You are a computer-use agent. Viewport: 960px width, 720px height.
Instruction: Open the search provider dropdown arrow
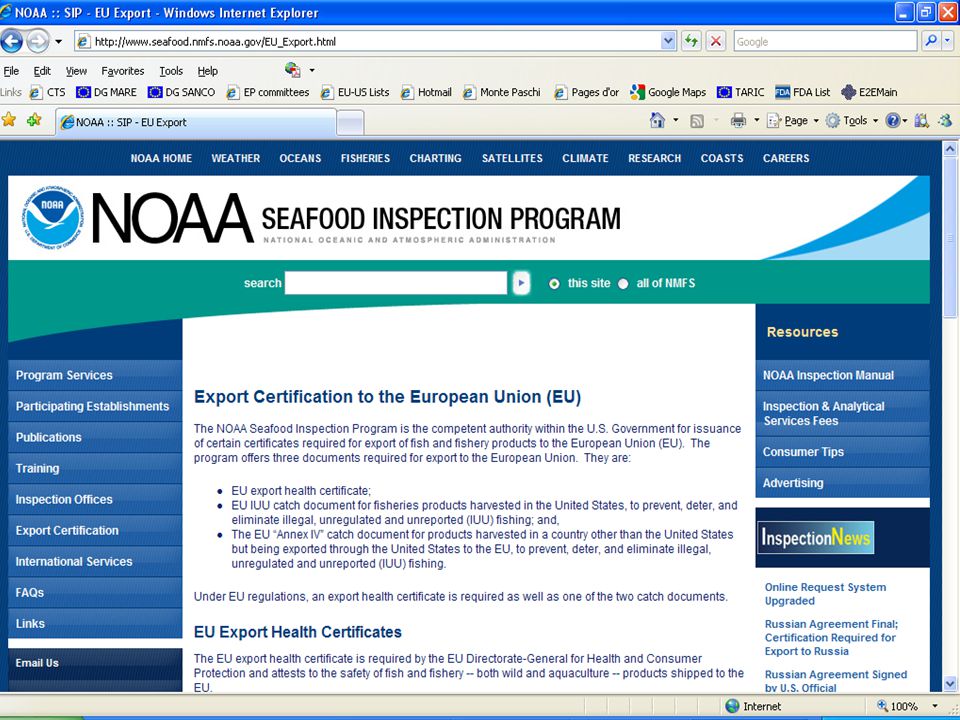point(948,42)
